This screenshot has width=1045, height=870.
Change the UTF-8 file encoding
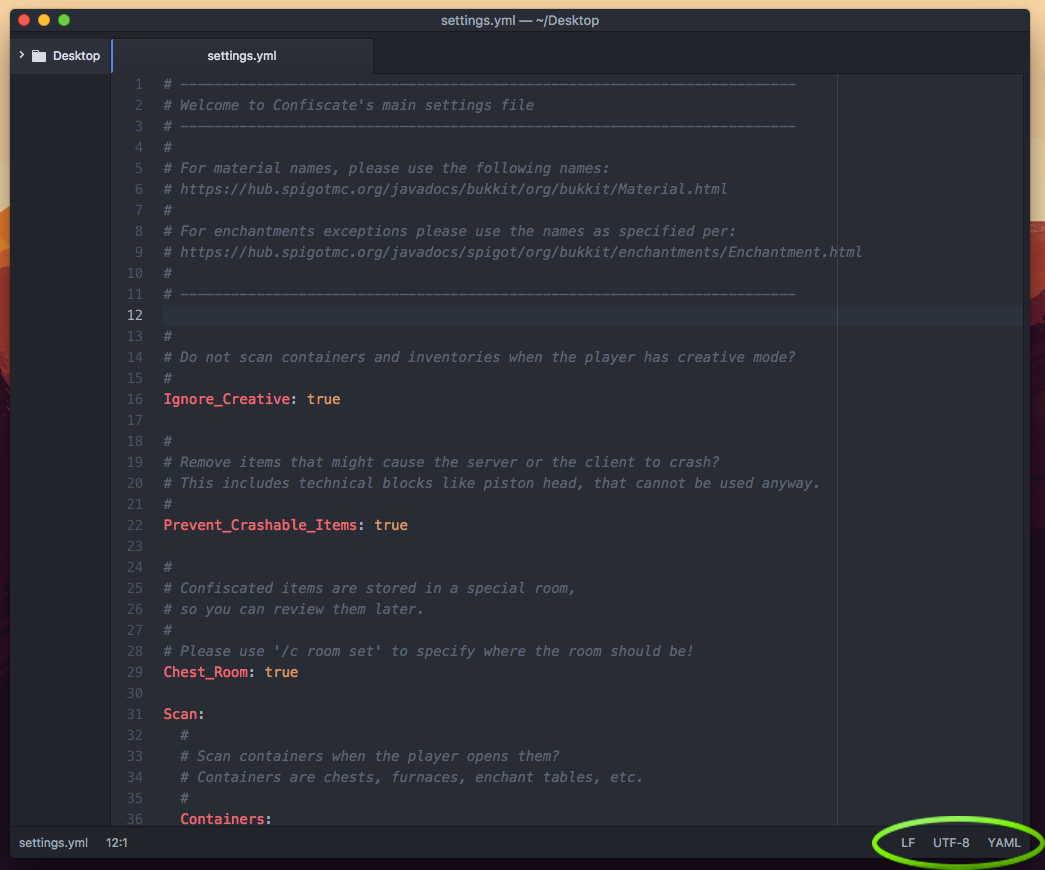(x=951, y=843)
